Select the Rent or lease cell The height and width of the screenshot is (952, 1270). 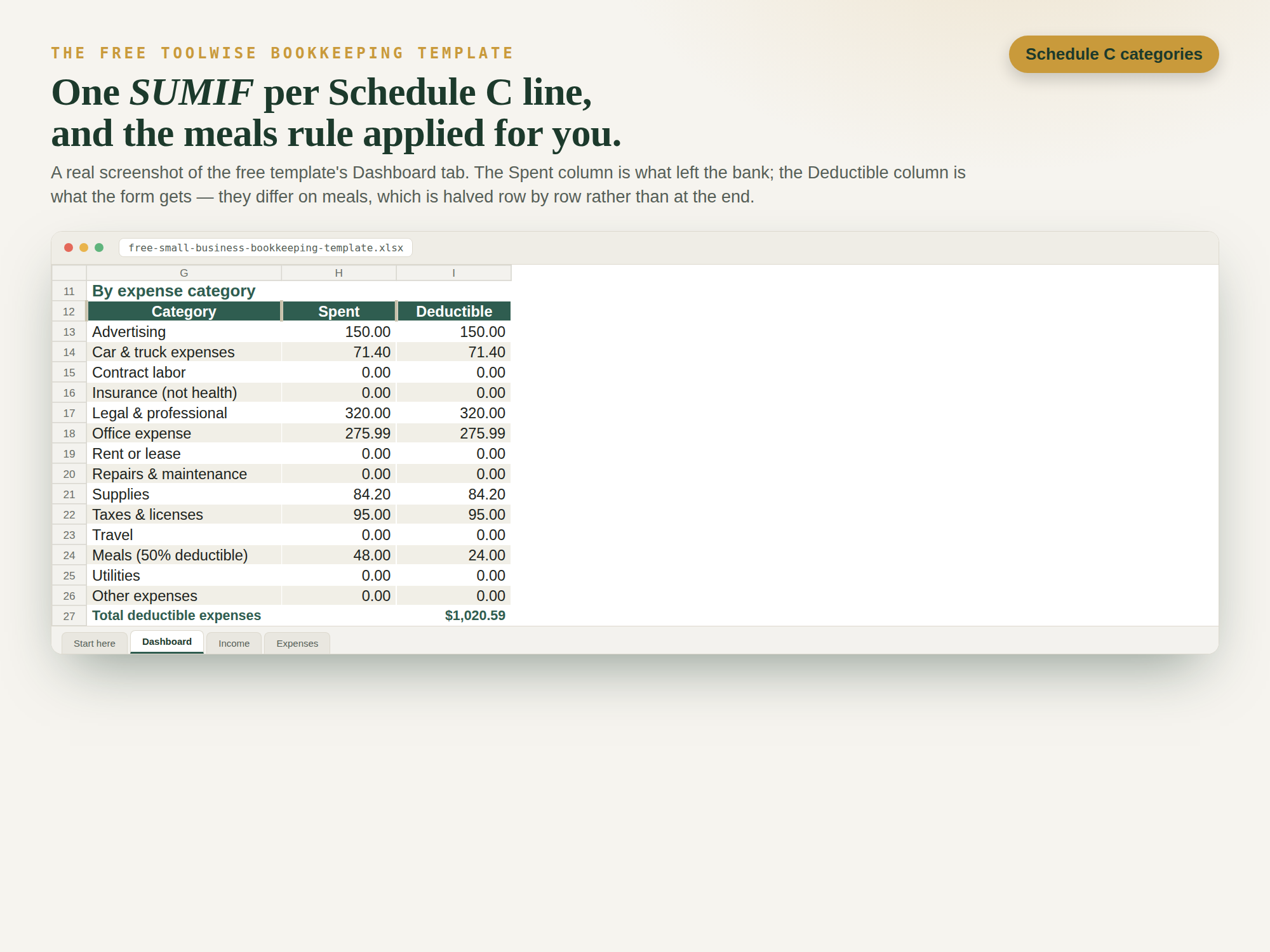click(x=184, y=454)
